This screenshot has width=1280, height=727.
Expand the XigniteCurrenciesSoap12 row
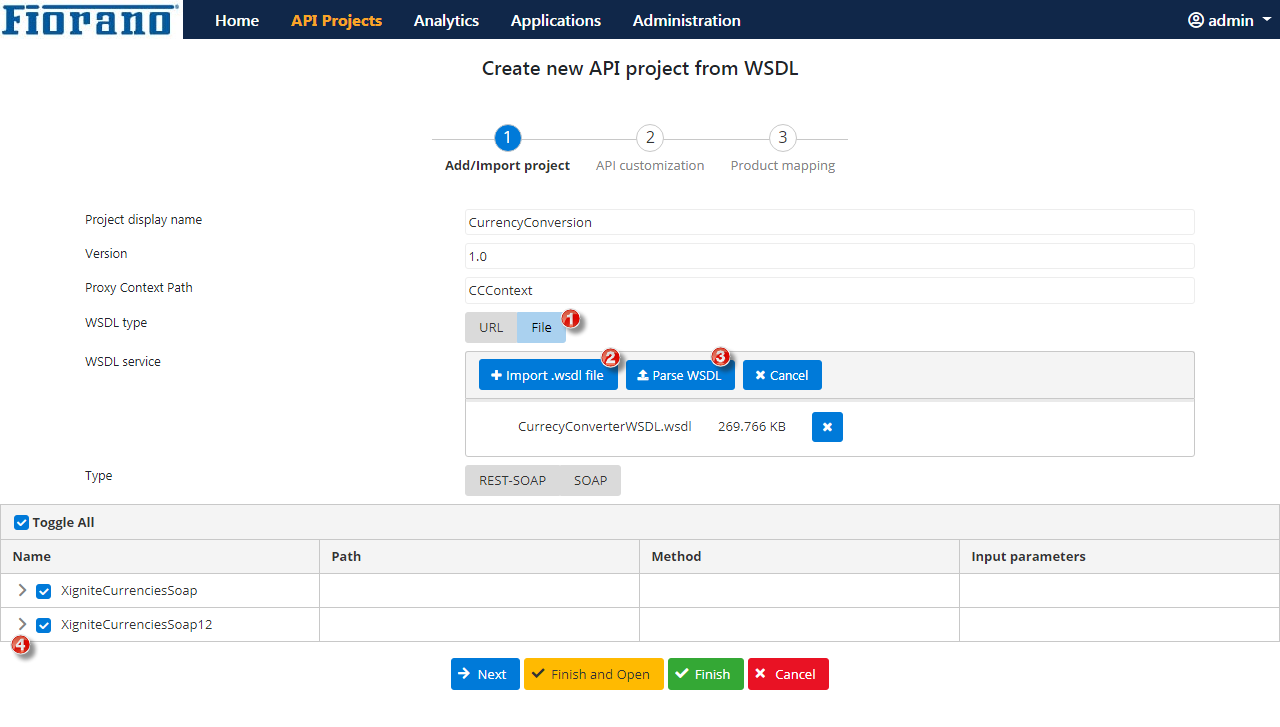(22, 624)
